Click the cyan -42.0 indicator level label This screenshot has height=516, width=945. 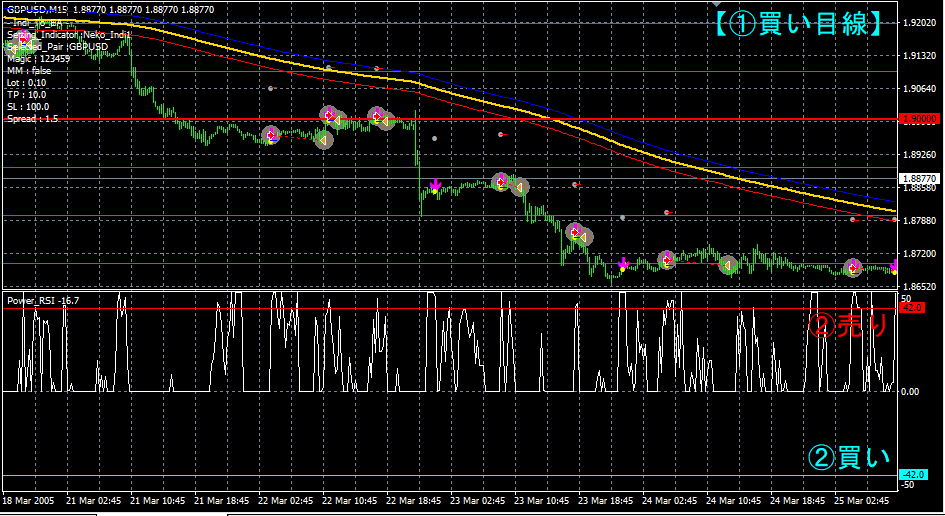click(912, 475)
